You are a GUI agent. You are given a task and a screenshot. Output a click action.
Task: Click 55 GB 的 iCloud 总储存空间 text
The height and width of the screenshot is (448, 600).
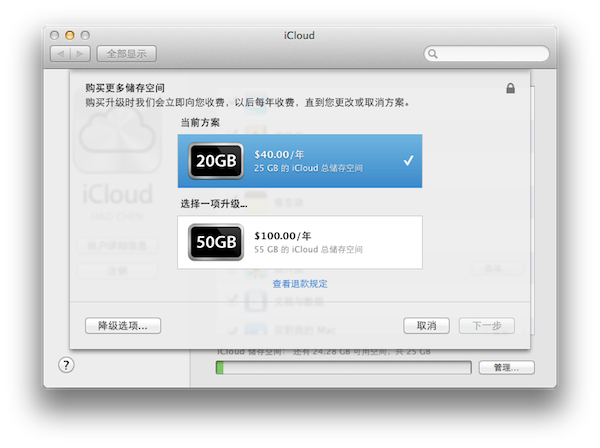tap(308, 249)
